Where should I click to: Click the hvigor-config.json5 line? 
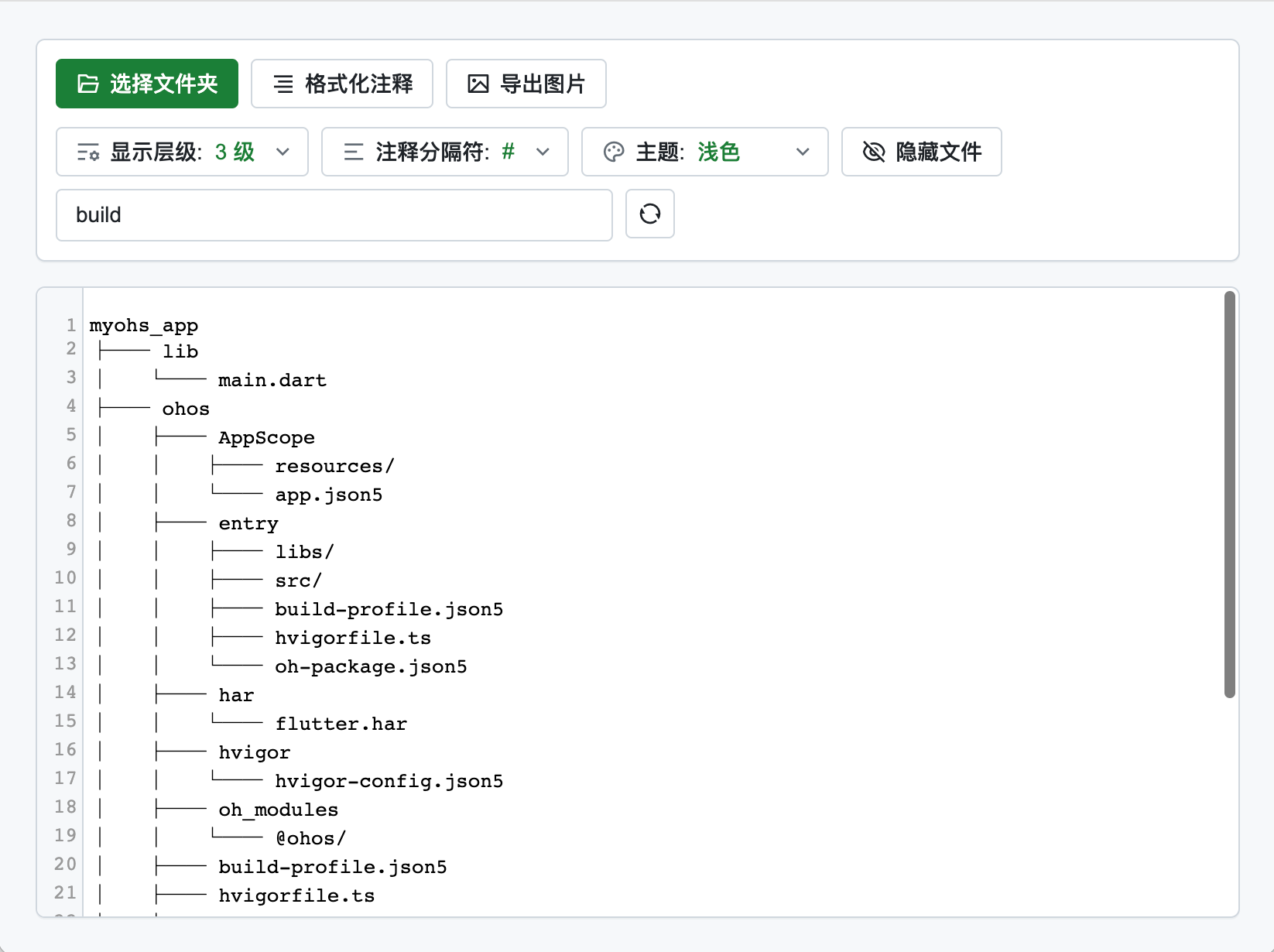(x=389, y=782)
